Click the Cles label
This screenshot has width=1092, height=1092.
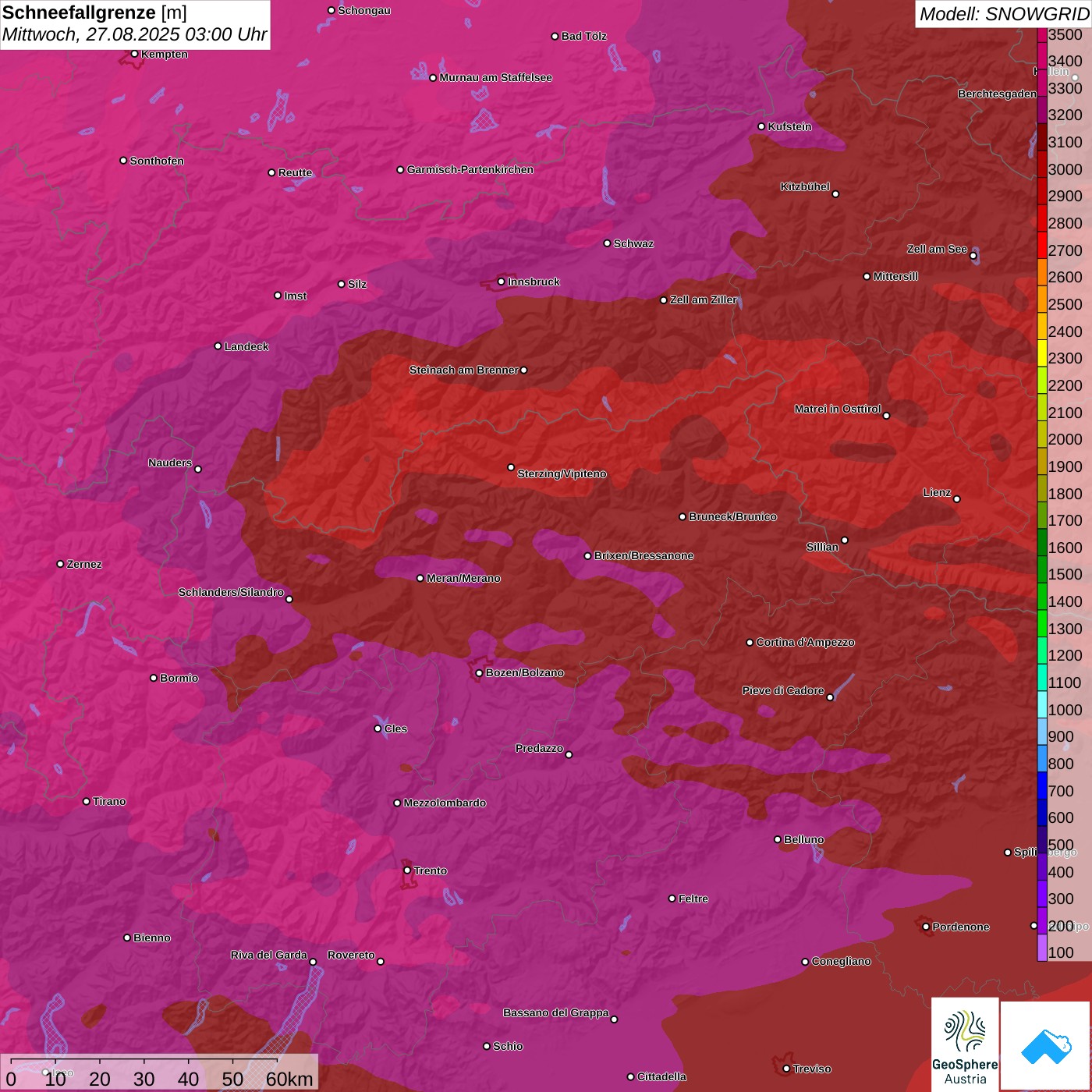pyautogui.click(x=395, y=729)
